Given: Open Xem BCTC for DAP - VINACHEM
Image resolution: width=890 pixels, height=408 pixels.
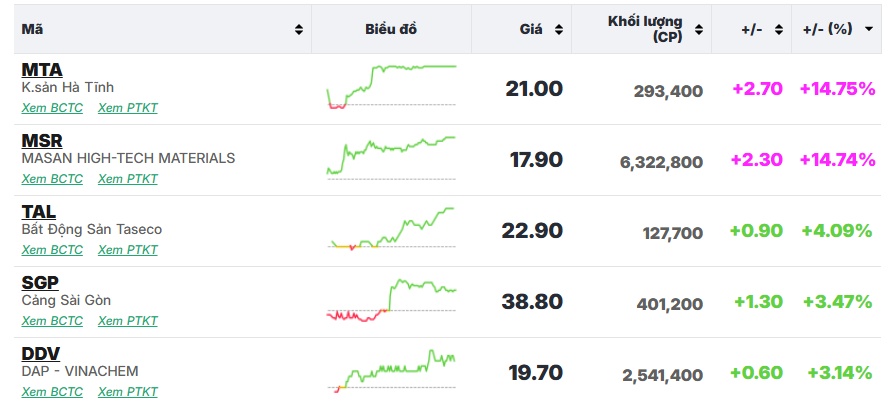Looking at the screenshot, I should click(52, 392).
